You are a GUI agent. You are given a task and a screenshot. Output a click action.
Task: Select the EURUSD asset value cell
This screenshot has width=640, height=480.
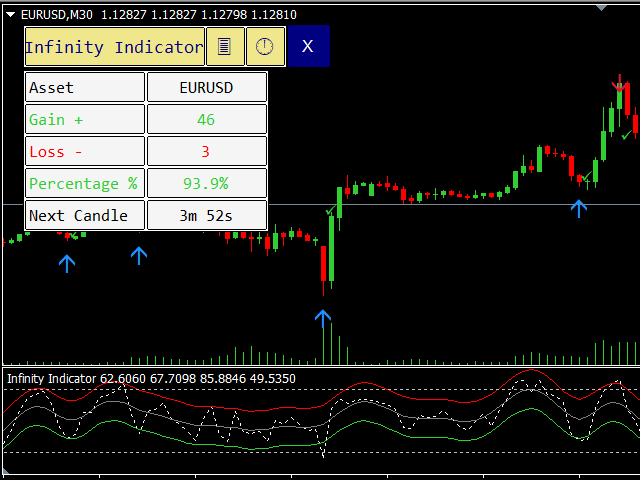207,87
